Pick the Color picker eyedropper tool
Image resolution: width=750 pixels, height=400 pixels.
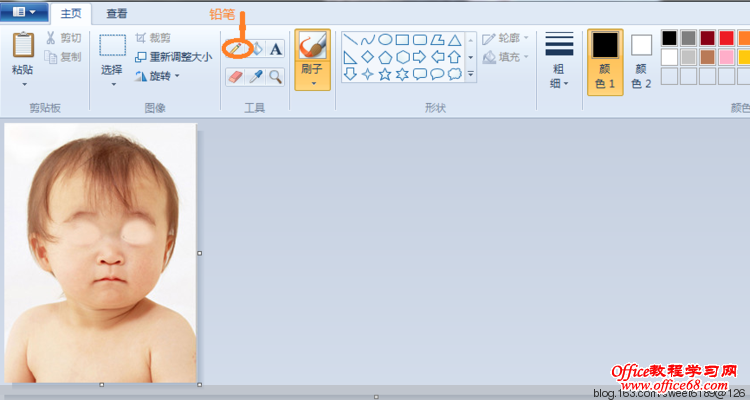(x=255, y=76)
